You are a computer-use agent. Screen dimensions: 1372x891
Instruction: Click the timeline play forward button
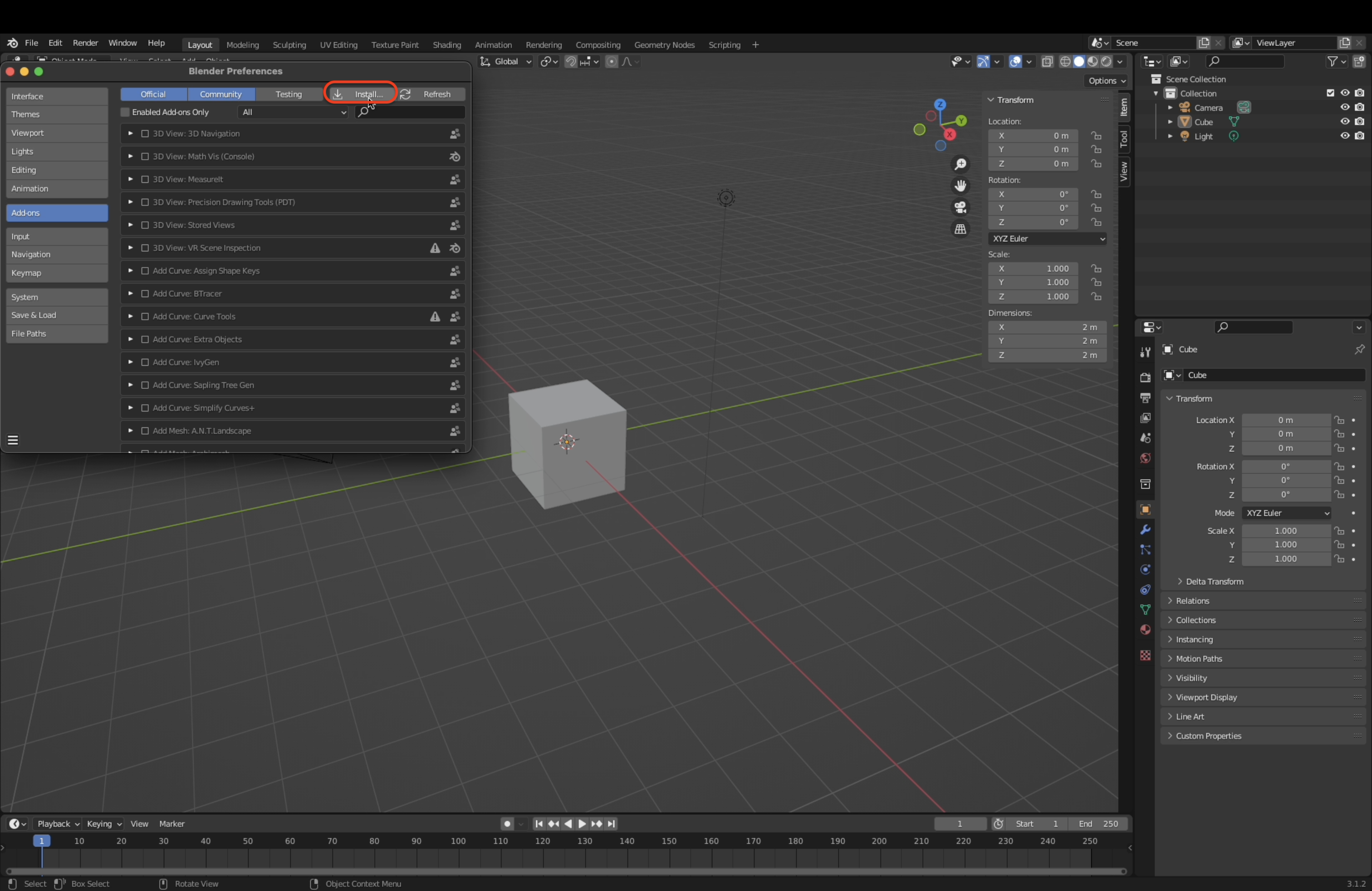pos(582,824)
